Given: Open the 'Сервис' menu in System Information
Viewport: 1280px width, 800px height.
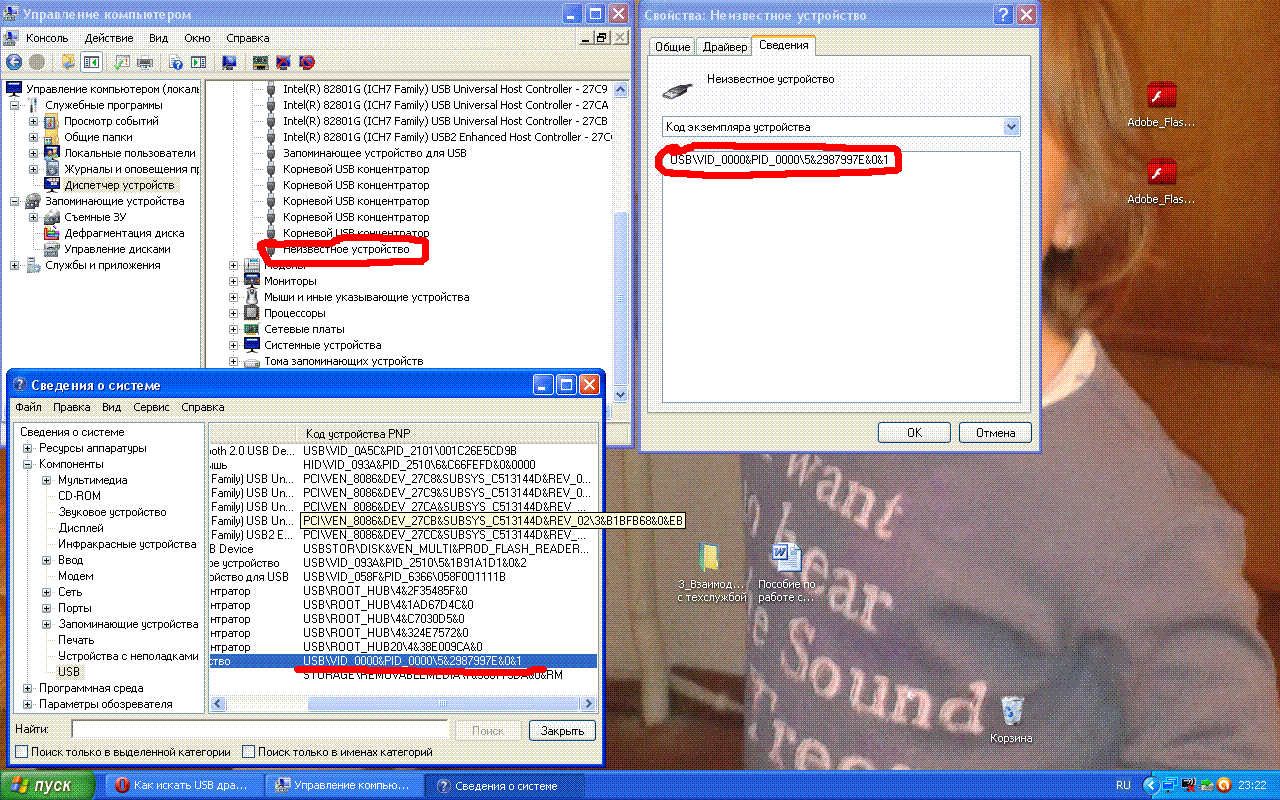Looking at the screenshot, I should [x=151, y=407].
